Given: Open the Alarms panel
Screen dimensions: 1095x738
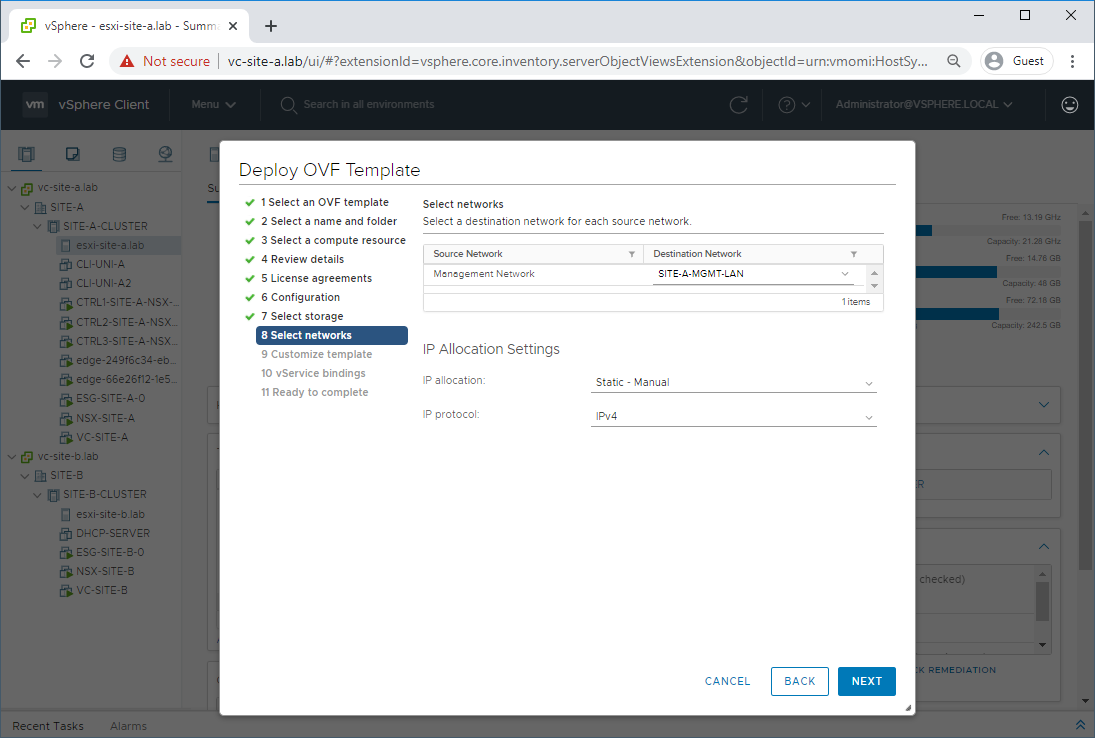Looking at the screenshot, I should coord(128,726).
